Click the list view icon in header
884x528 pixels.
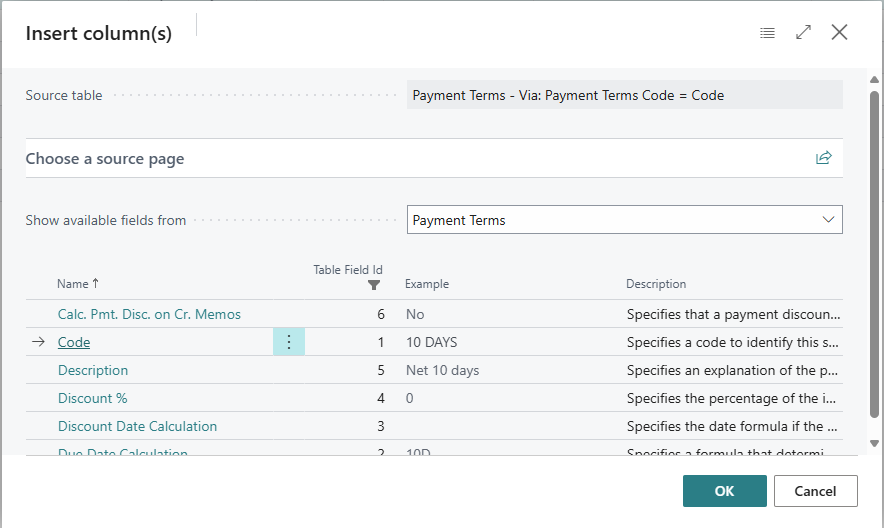tap(767, 33)
